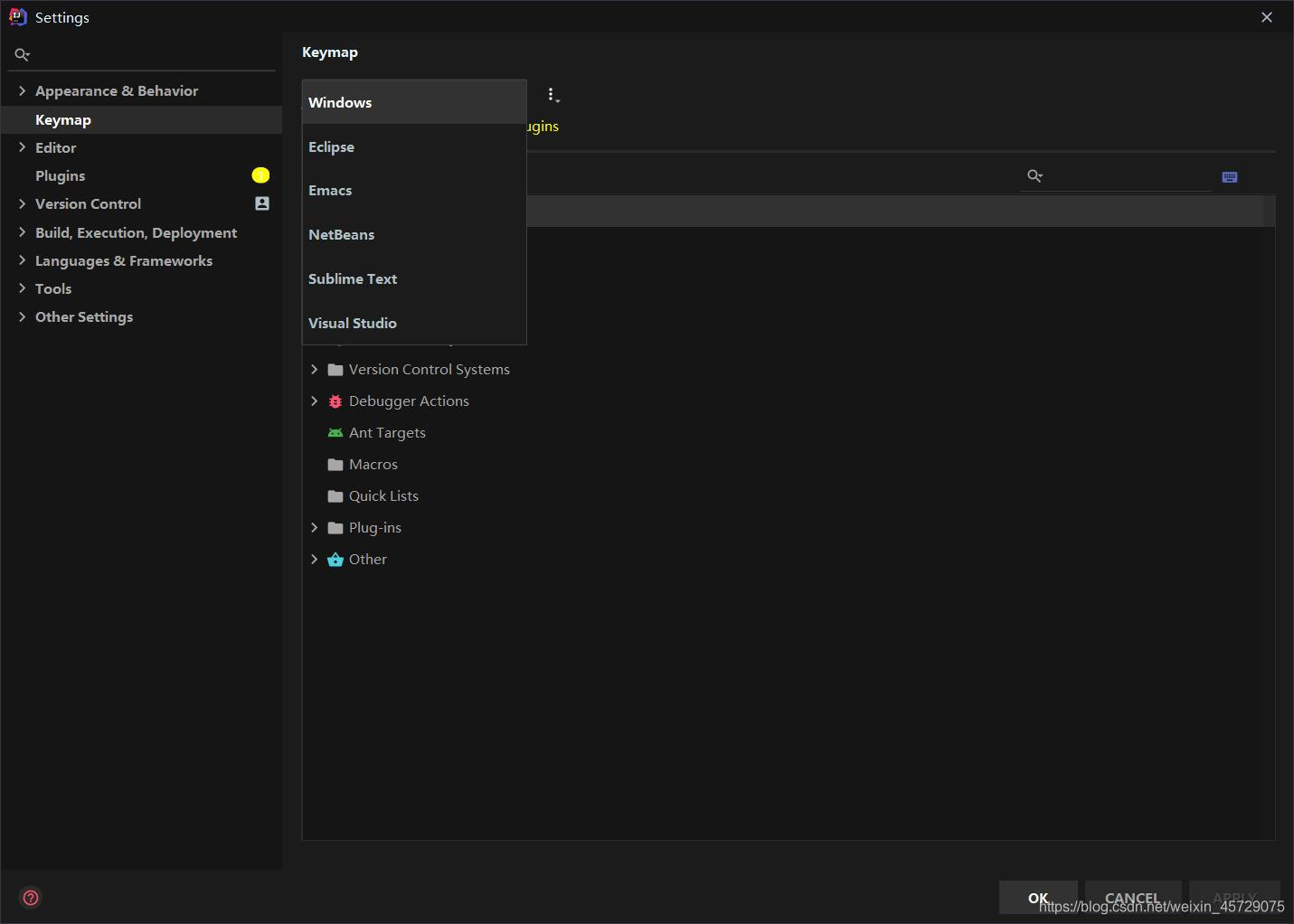Screen dimensions: 1294x924
Task: Pick the Emacs keymap
Action: [414, 191]
